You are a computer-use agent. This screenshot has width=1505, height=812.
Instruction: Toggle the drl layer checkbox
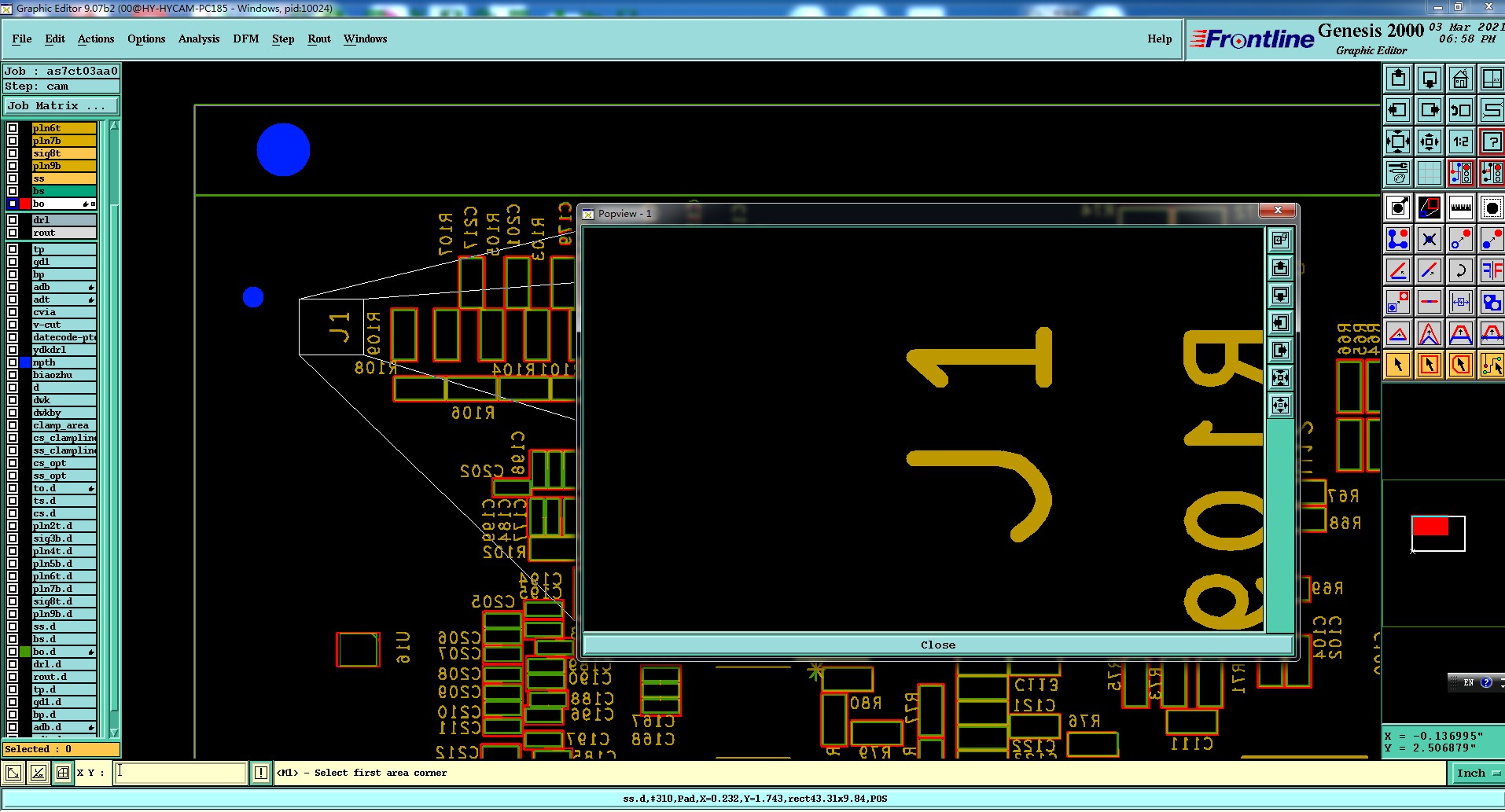[x=13, y=220]
